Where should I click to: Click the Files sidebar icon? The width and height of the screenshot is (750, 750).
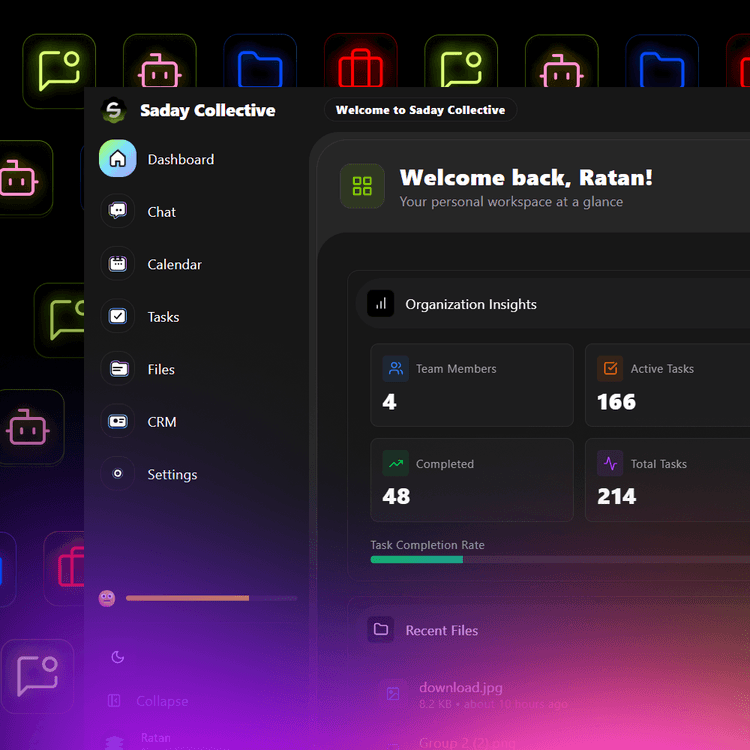[118, 369]
